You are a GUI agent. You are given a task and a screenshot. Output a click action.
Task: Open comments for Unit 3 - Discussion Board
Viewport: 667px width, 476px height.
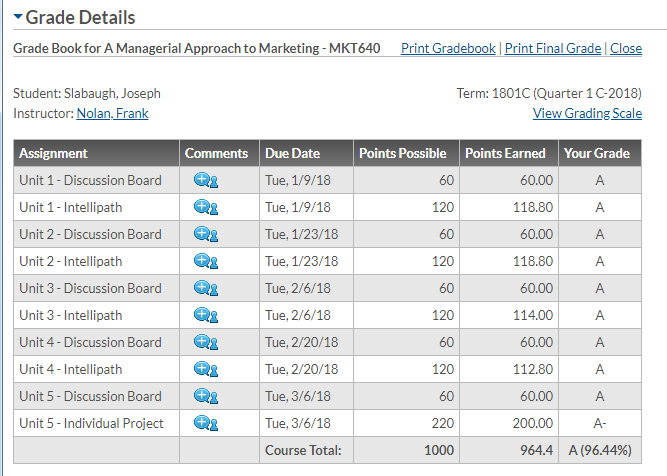pos(206,288)
